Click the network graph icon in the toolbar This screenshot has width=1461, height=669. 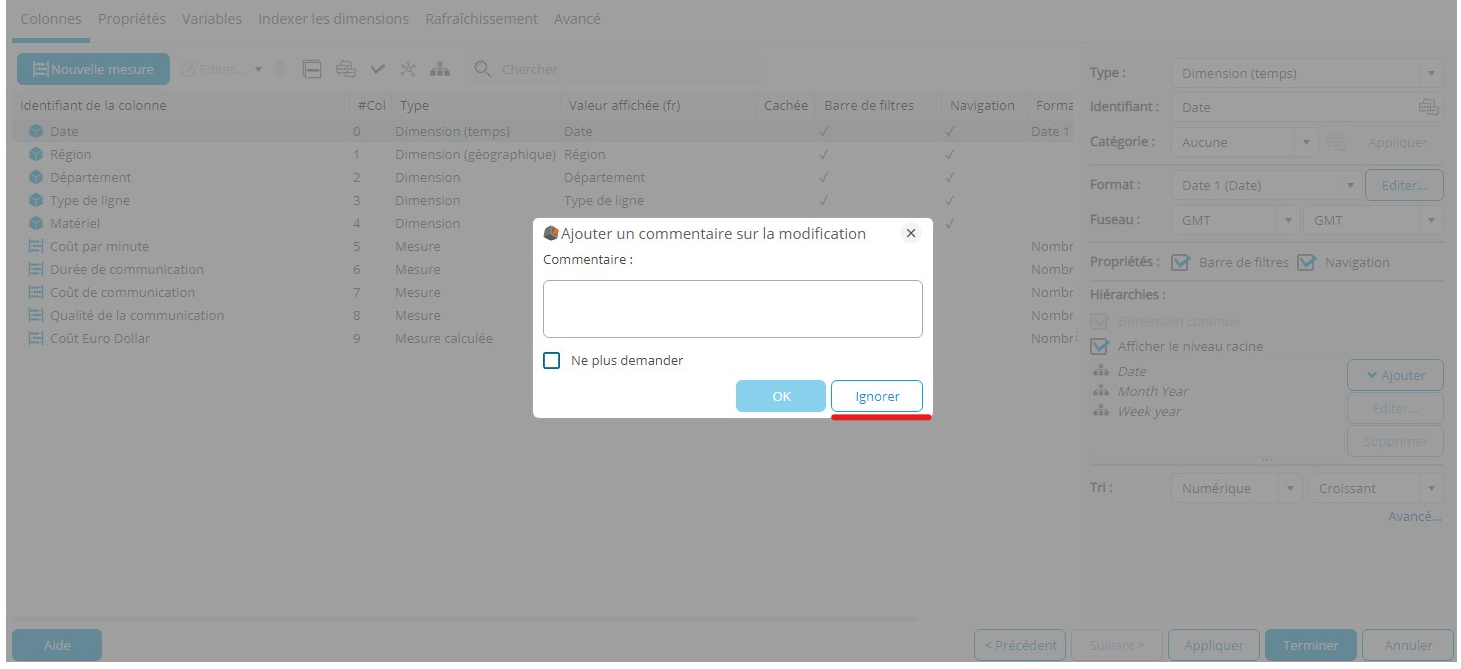point(408,69)
